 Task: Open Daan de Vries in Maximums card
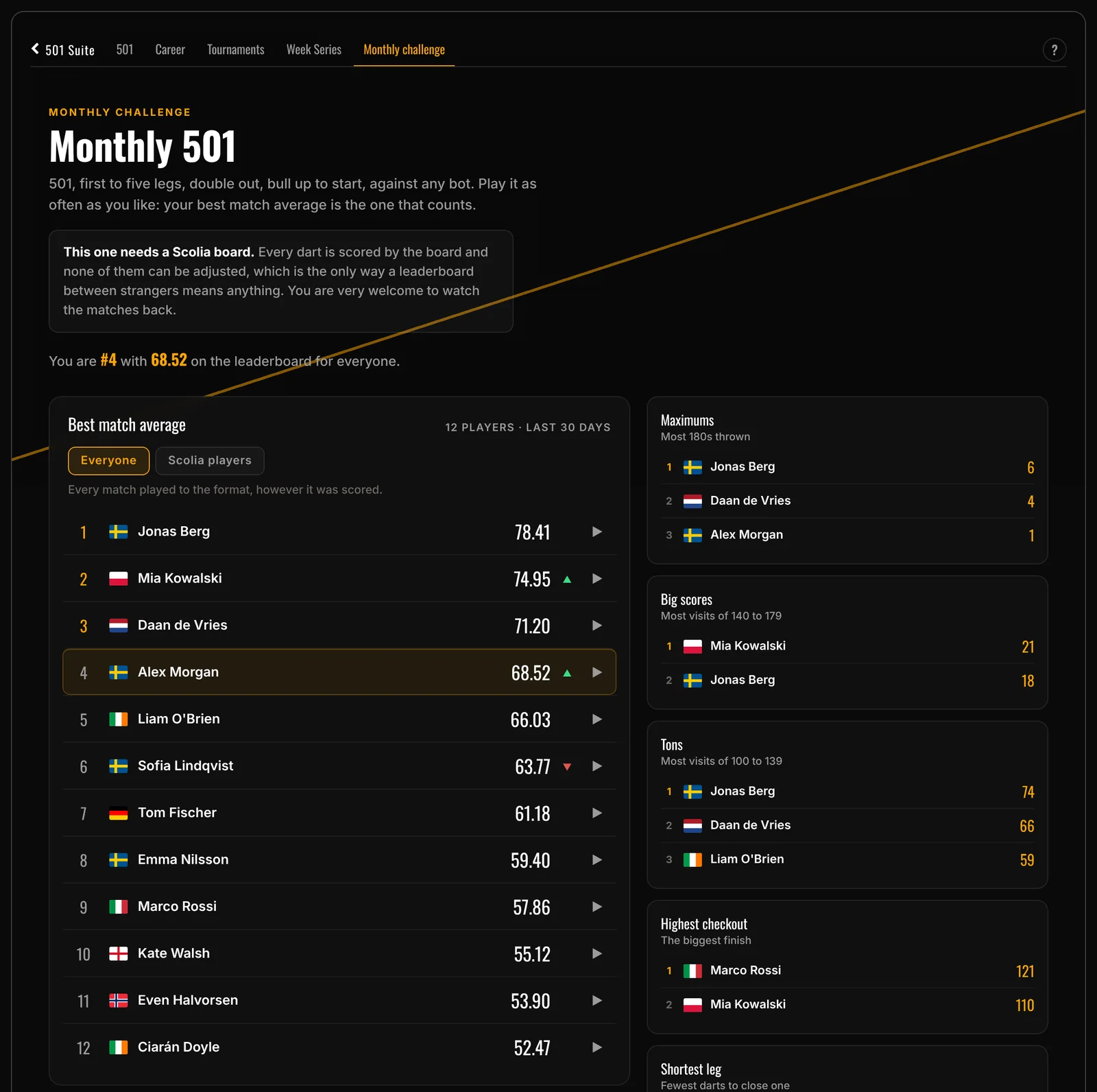[x=847, y=501]
